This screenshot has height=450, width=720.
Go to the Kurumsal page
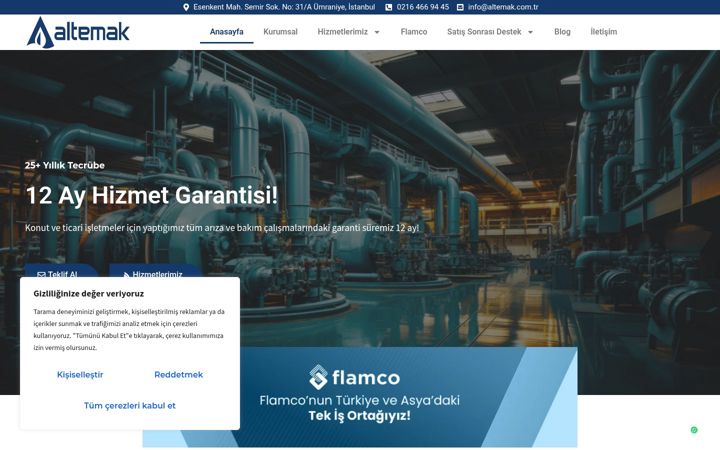tap(280, 32)
